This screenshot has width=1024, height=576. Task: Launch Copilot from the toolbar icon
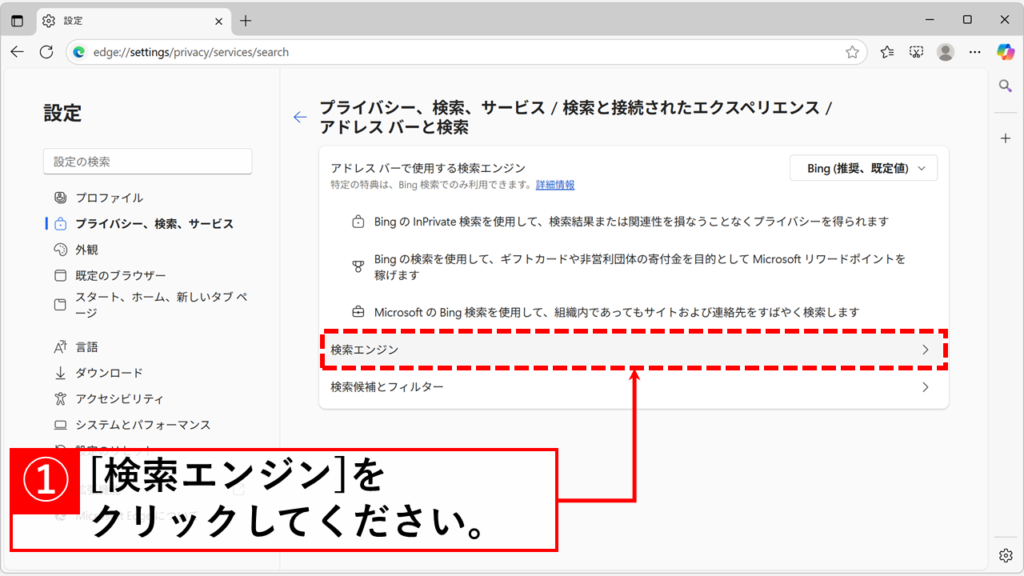point(1005,52)
